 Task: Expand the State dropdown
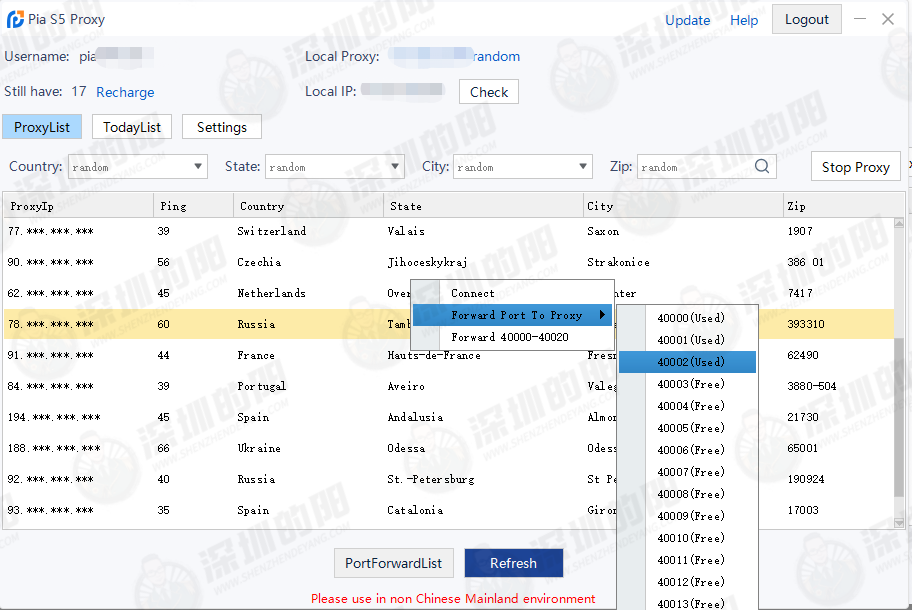pyautogui.click(x=396, y=167)
